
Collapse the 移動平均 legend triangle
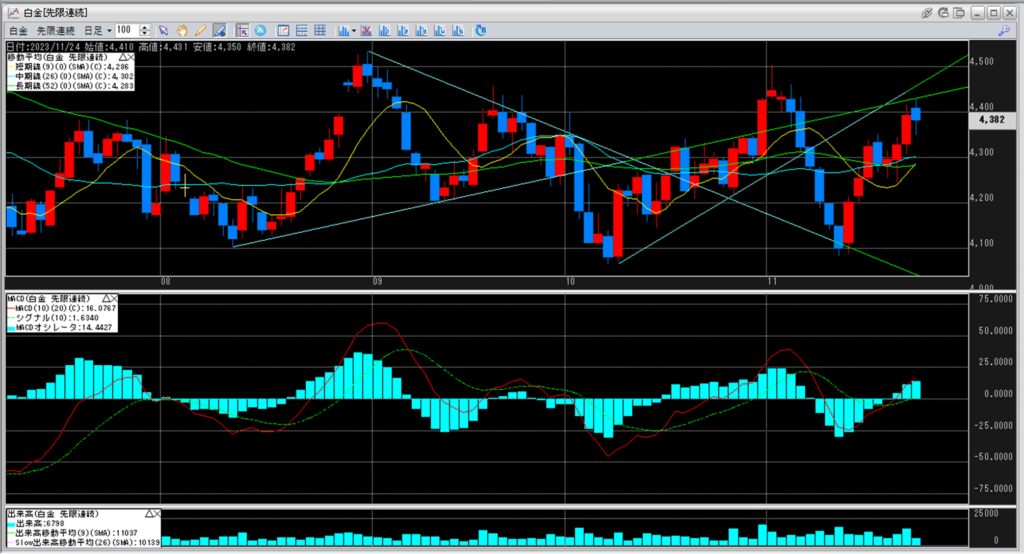pyautogui.click(x=122, y=57)
